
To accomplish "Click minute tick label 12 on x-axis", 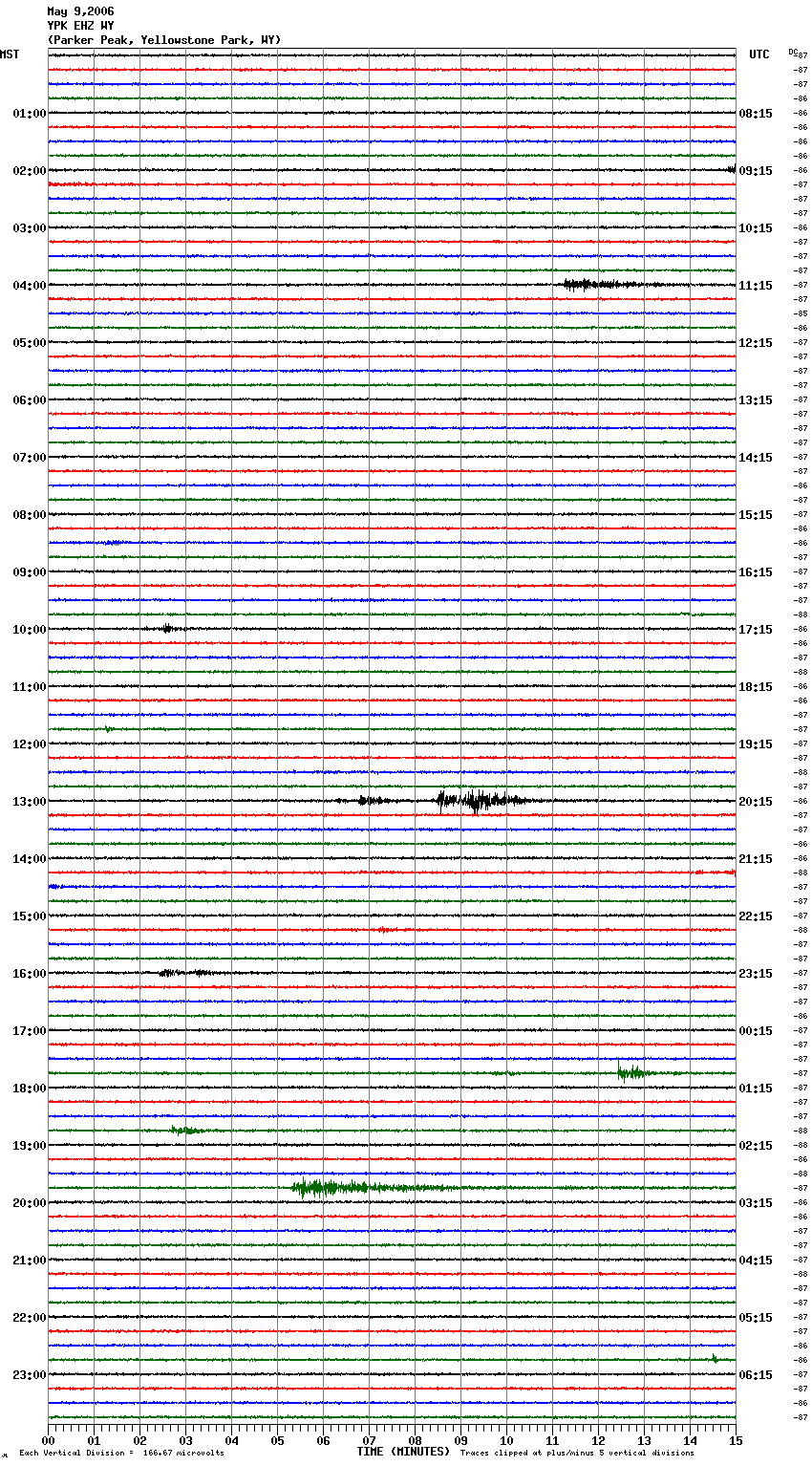I will (599, 1440).
